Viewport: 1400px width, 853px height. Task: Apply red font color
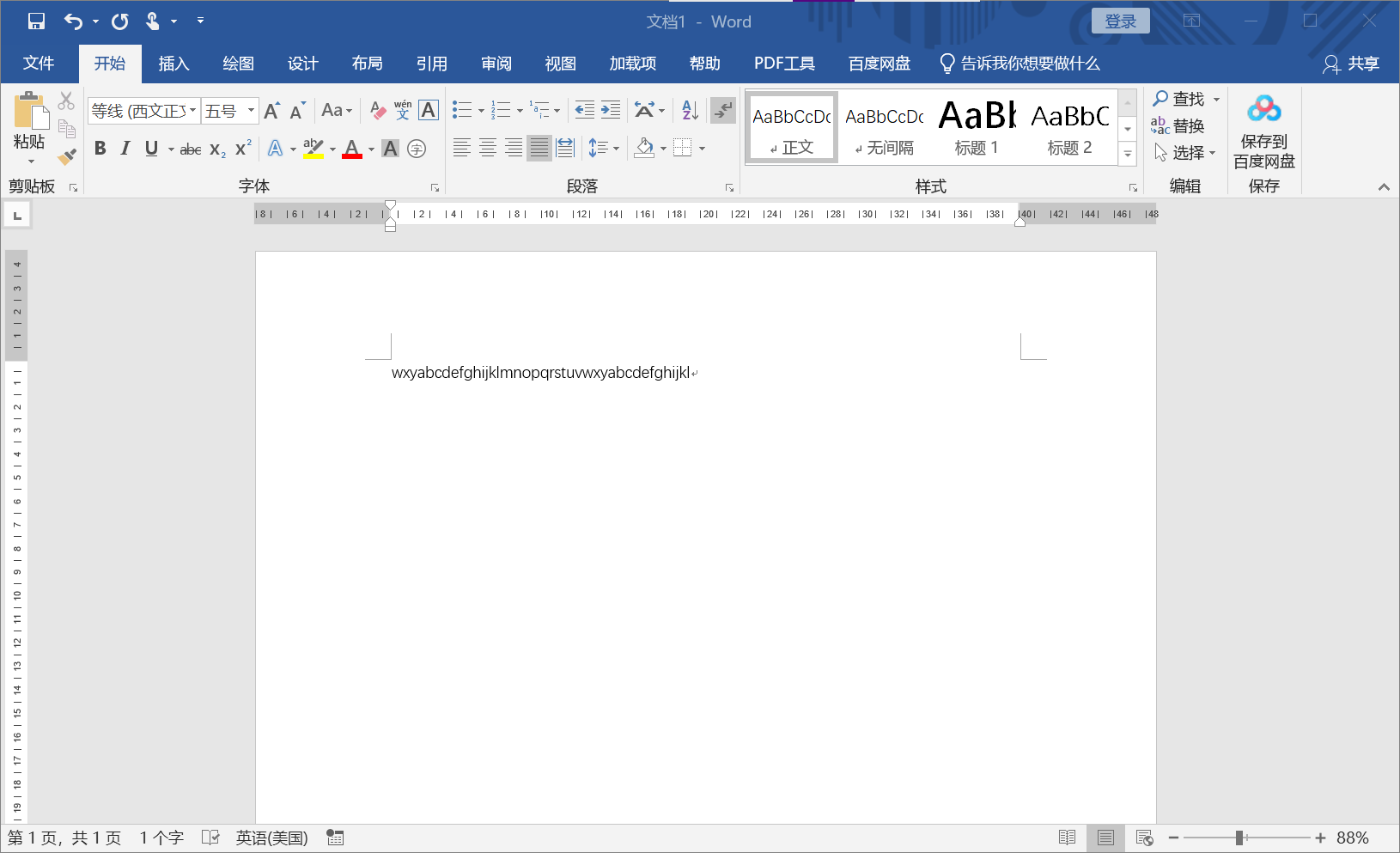point(352,149)
